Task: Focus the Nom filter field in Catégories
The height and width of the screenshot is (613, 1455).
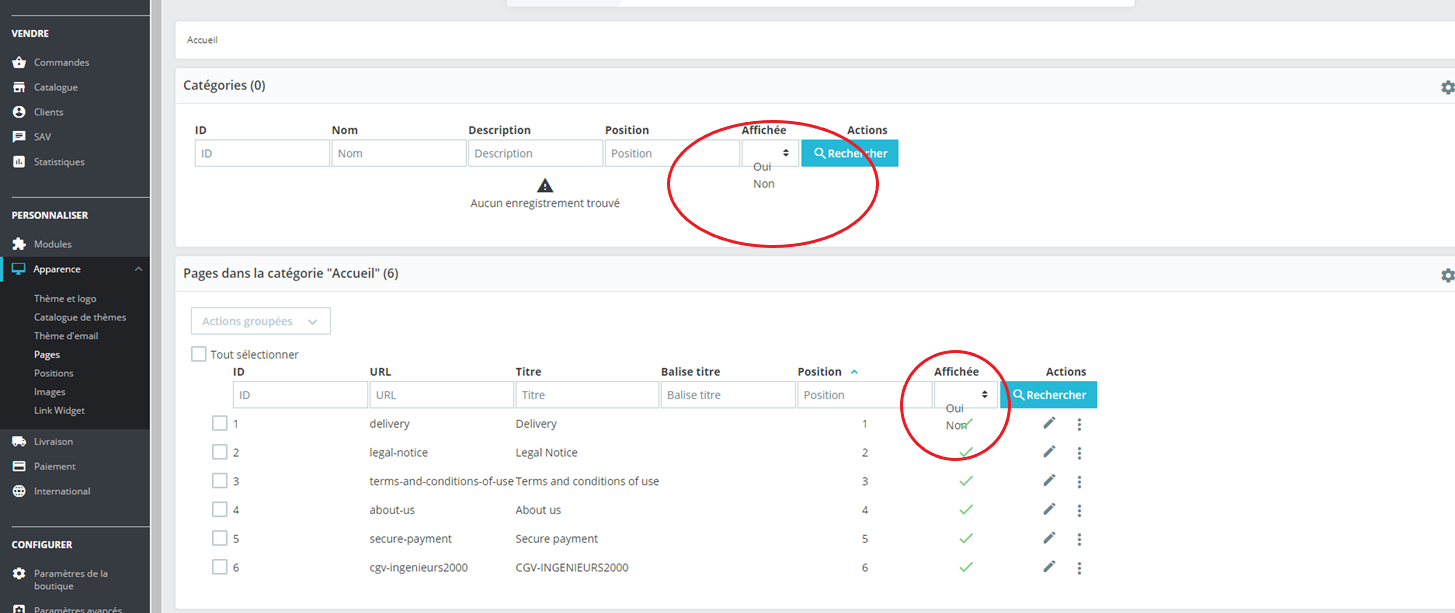Action: click(399, 153)
